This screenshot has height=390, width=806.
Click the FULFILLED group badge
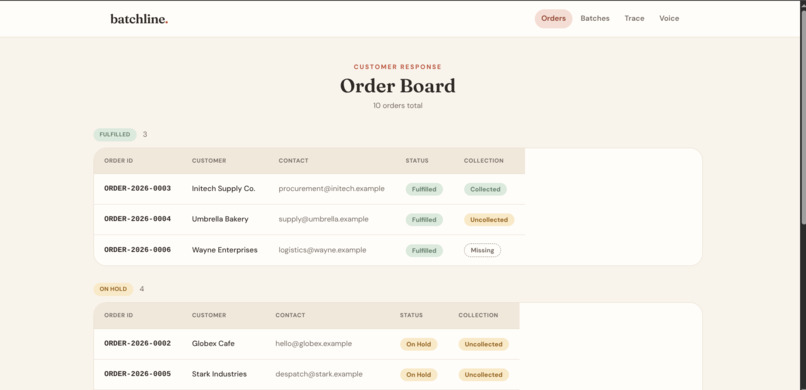[x=115, y=135]
